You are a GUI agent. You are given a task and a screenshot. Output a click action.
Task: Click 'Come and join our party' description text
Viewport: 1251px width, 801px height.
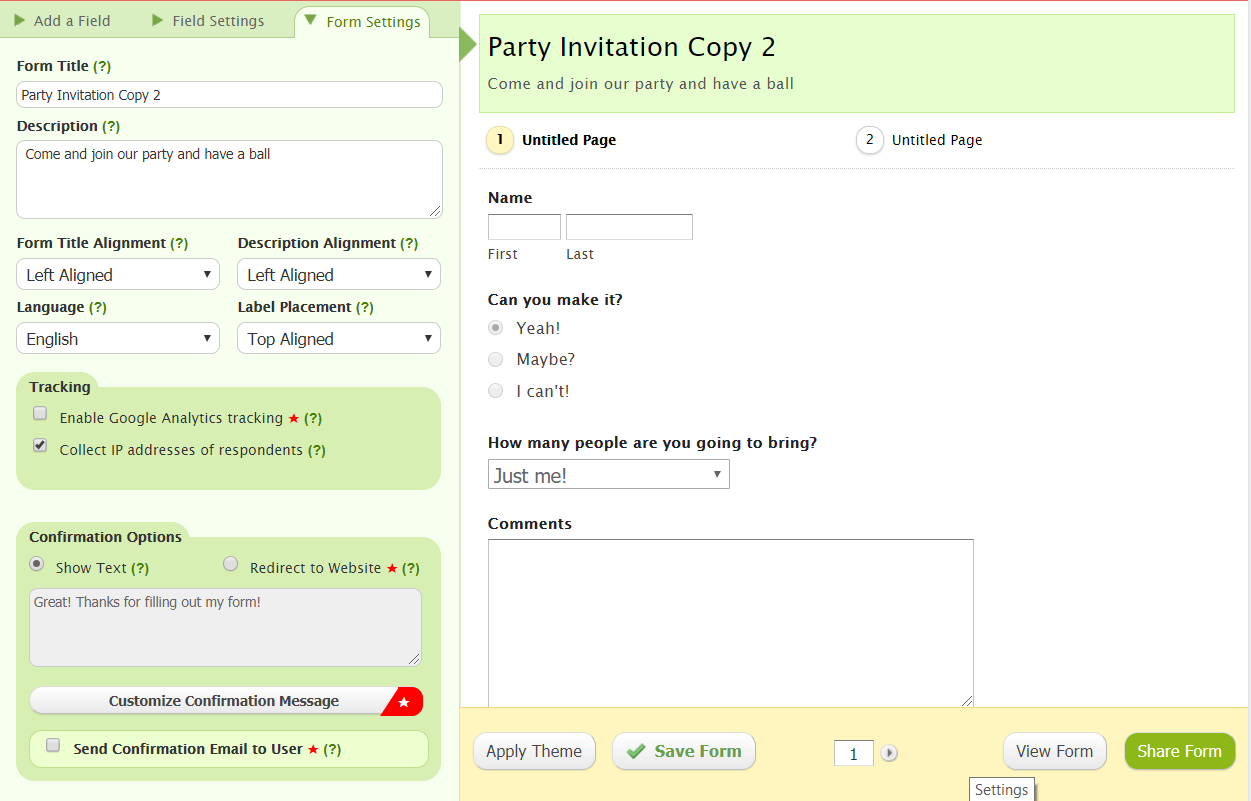(x=641, y=84)
